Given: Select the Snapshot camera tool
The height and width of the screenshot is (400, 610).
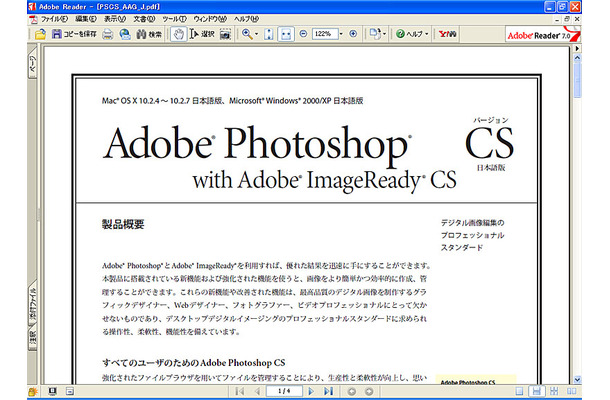Looking at the screenshot, I should [x=225, y=34].
